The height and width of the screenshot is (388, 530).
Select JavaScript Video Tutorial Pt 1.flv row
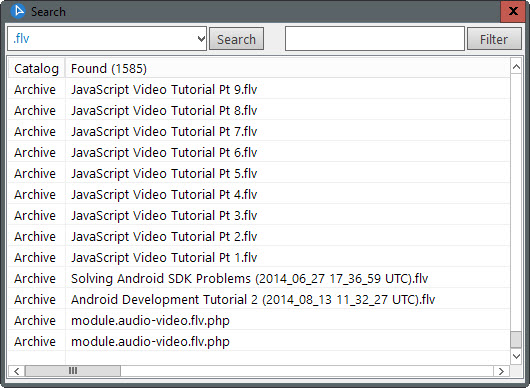[259, 257]
